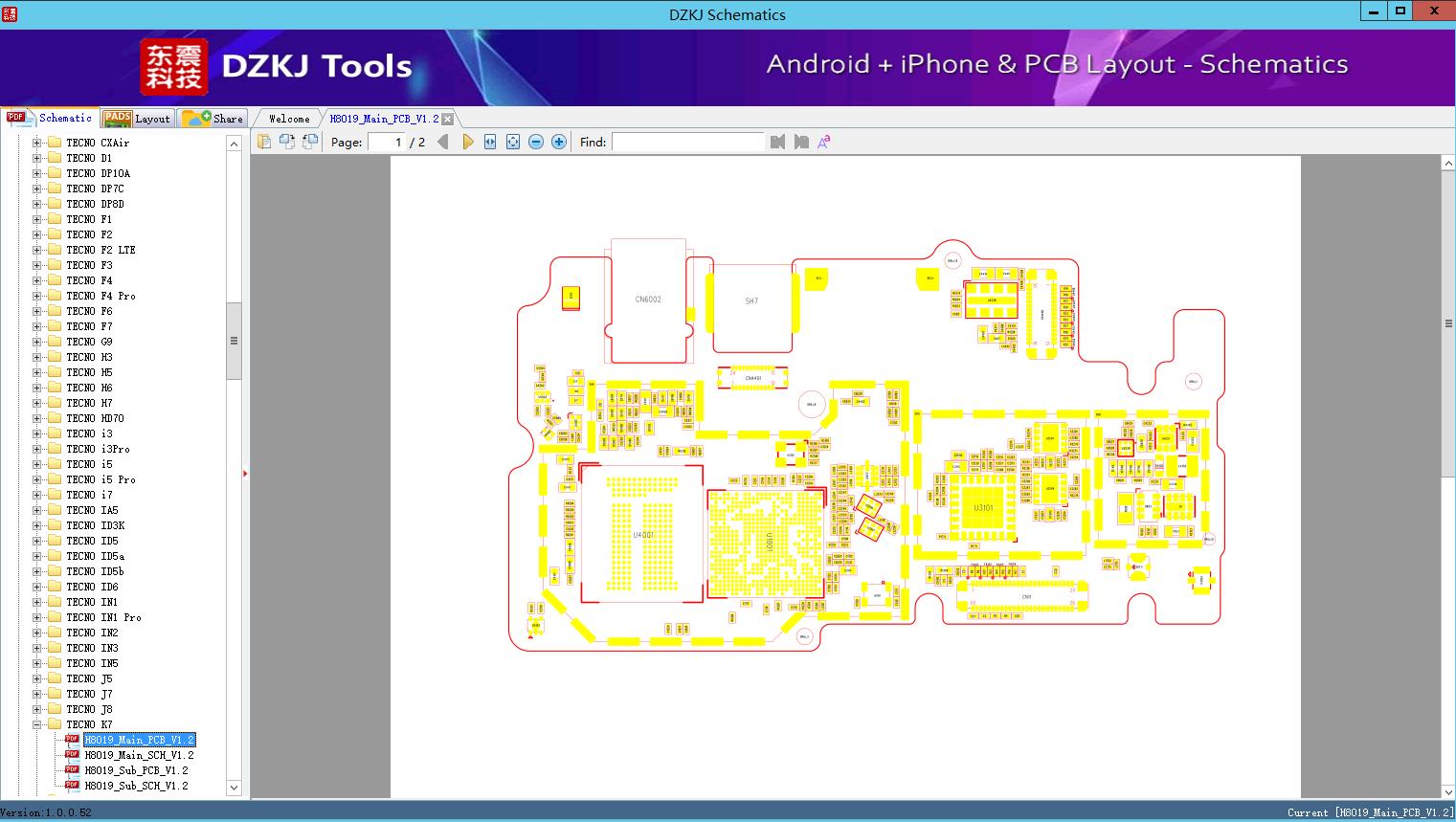Click the tree panel scroll up arrow
The width and height of the screenshot is (1456, 822).
click(x=234, y=144)
